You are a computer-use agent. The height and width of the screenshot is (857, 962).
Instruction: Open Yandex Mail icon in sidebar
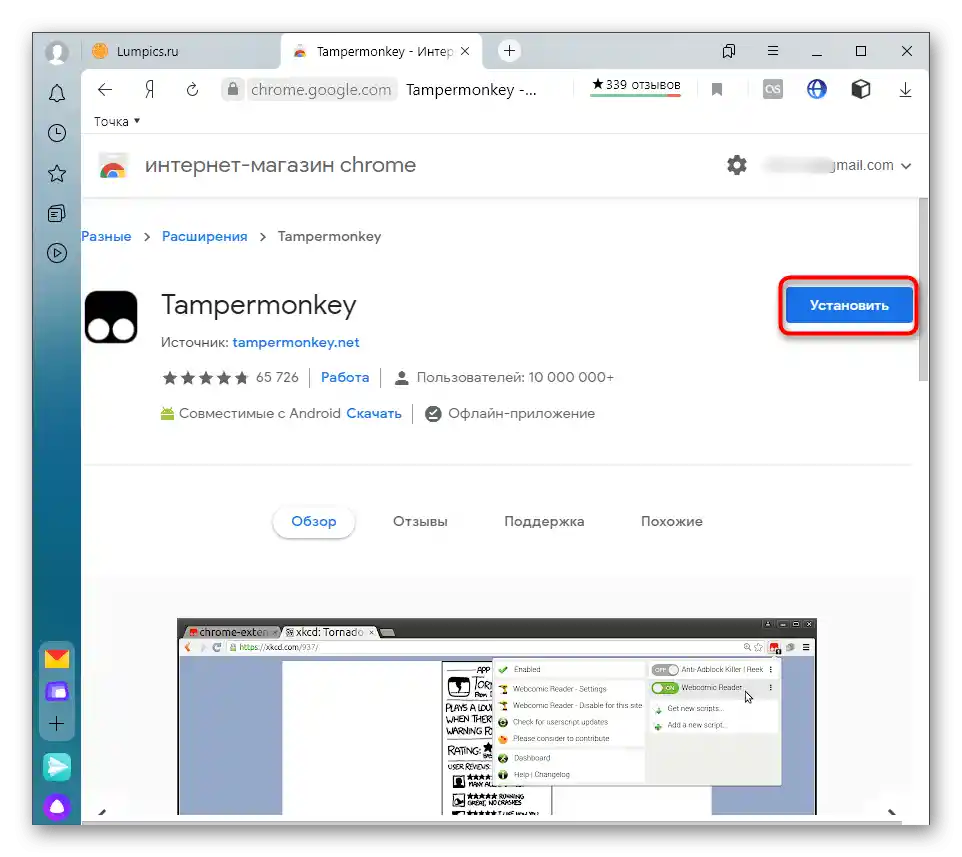tap(57, 659)
